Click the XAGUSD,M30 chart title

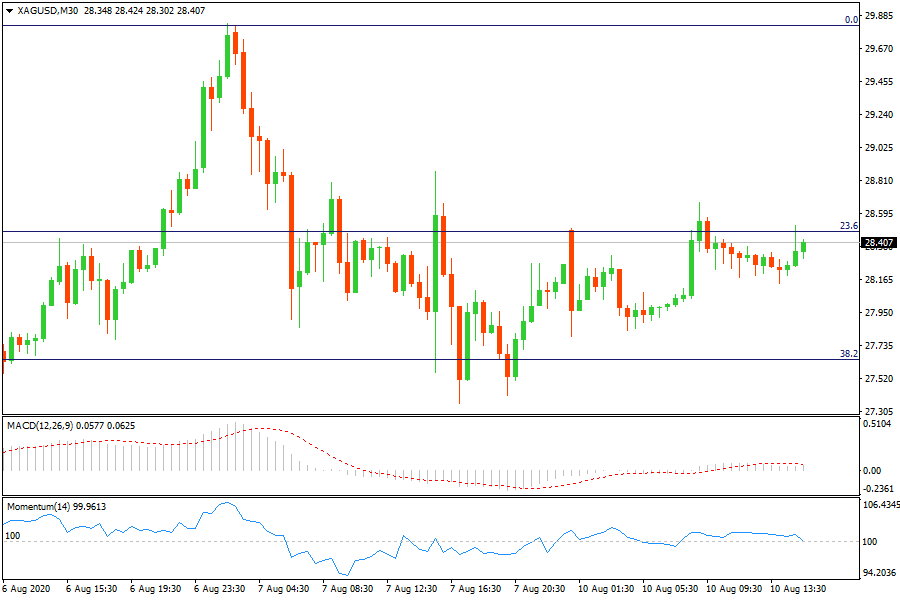point(48,11)
